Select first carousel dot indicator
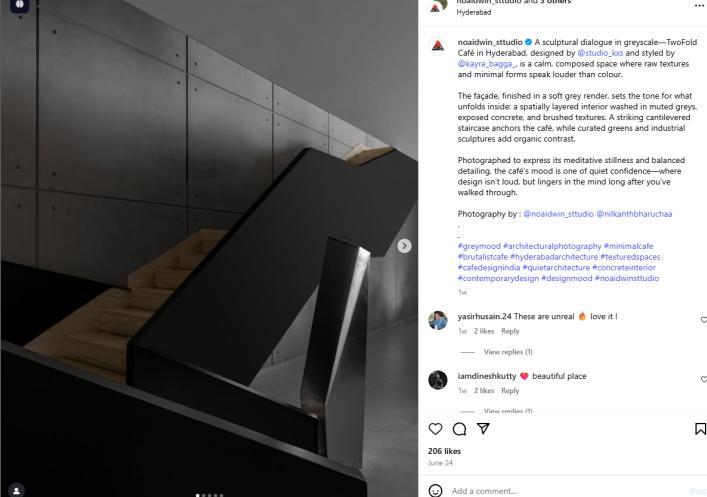Image resolution: width=707 pixels, height=497 pixels. click(197, 495)
